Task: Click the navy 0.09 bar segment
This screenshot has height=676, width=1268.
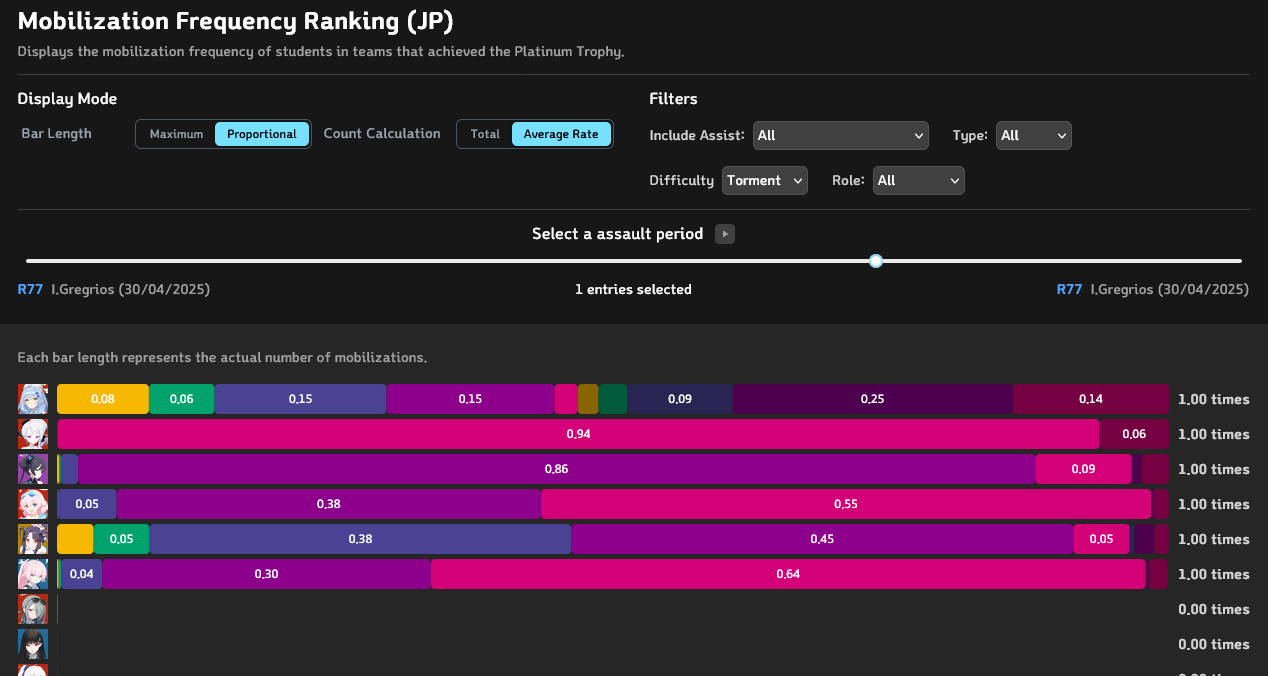Action: [680, 399]
